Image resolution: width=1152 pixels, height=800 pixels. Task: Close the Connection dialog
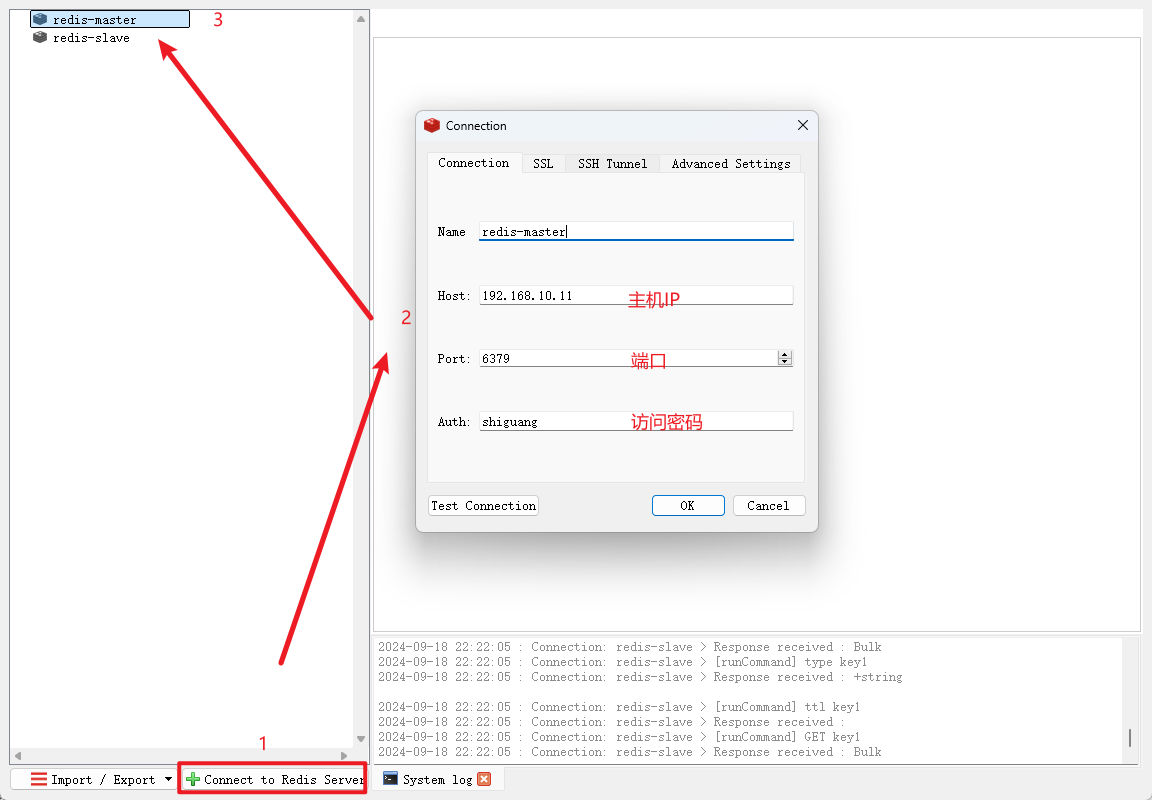click(803, 126)
